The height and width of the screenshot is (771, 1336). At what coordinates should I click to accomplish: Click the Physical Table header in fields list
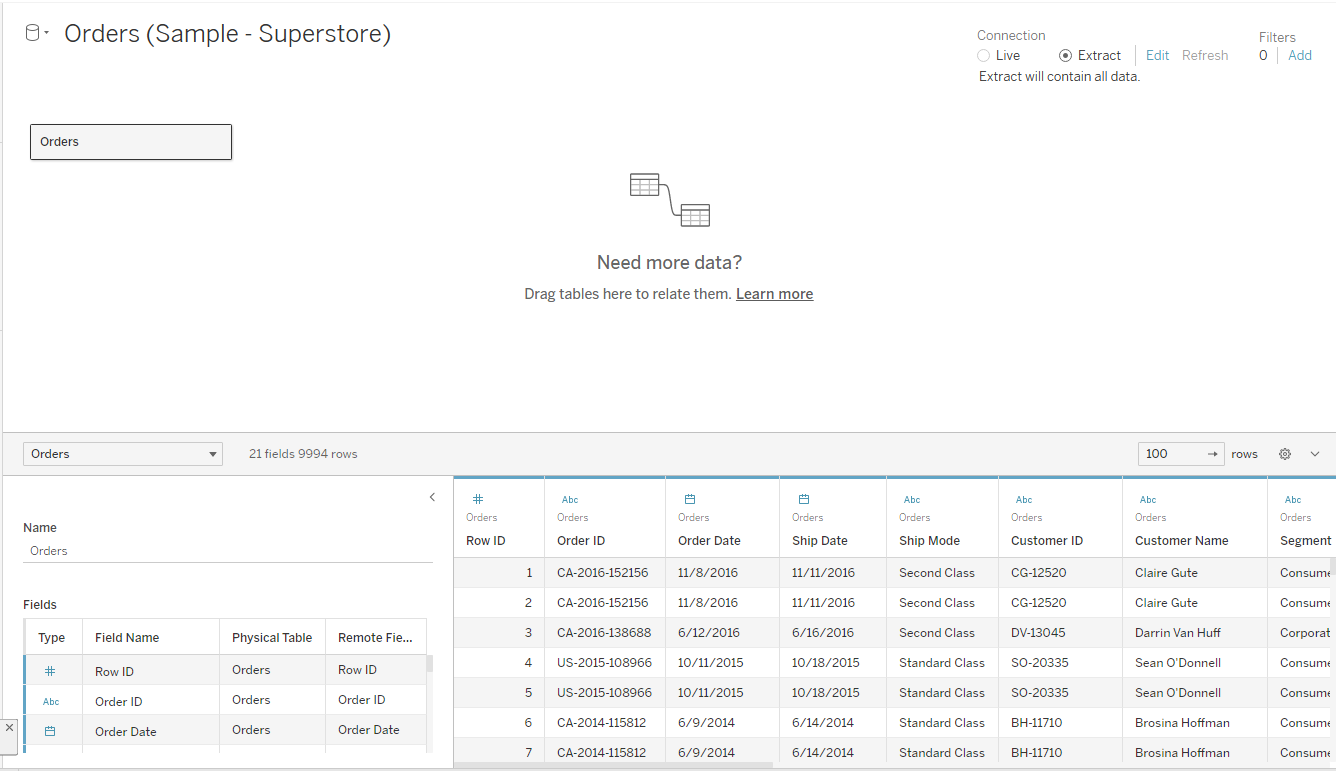point(272,637)
